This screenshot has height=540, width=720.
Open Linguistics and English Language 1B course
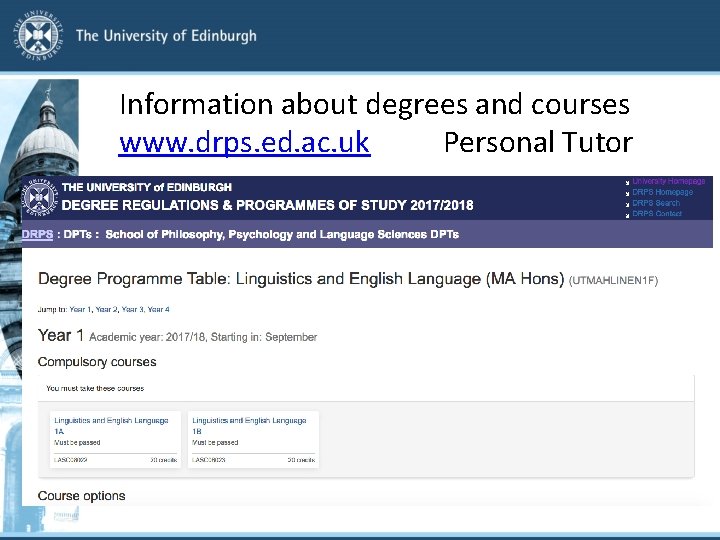pos(249,426)
